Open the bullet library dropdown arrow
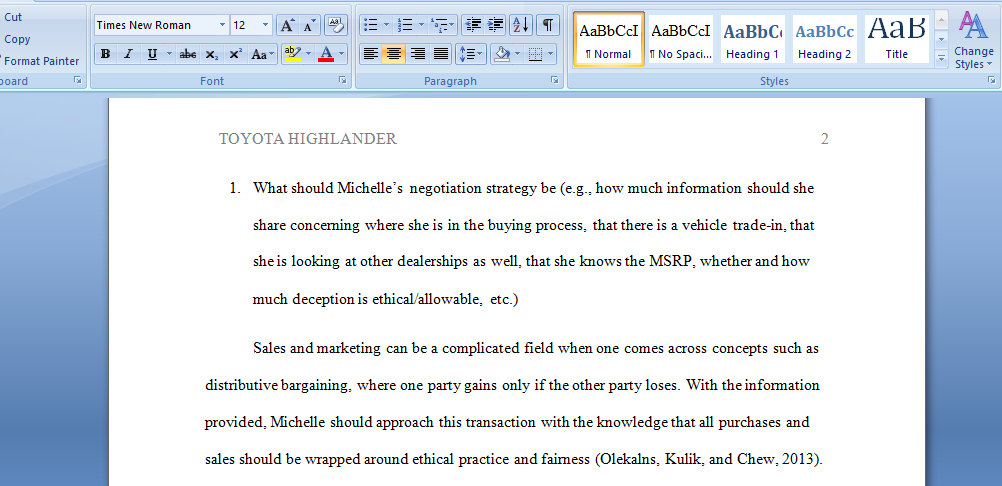 pyautogui.click(x=387, y=26)
